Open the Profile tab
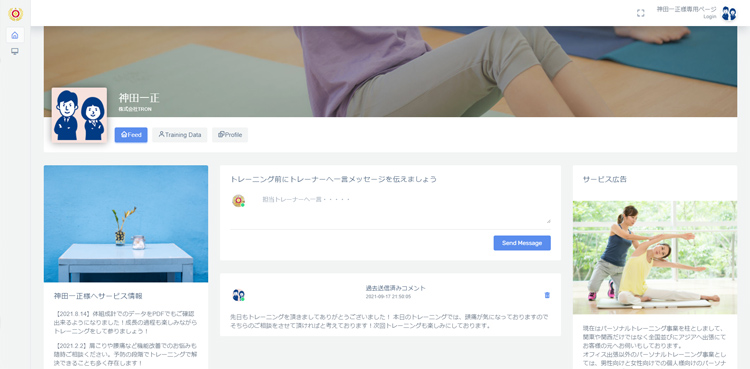 pos(230,135)
